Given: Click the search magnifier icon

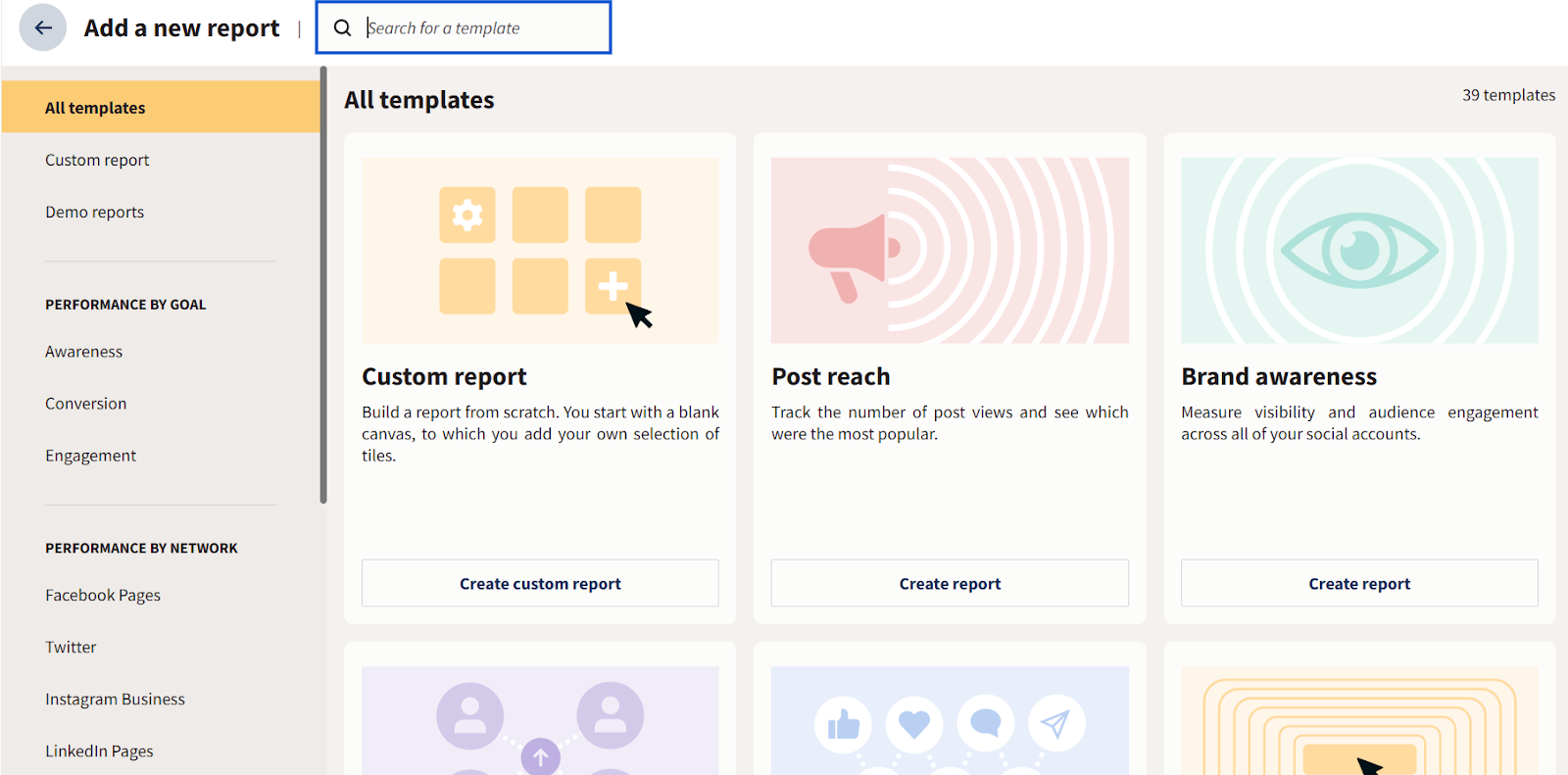Looking at the screenshot, I should [342, 27].
